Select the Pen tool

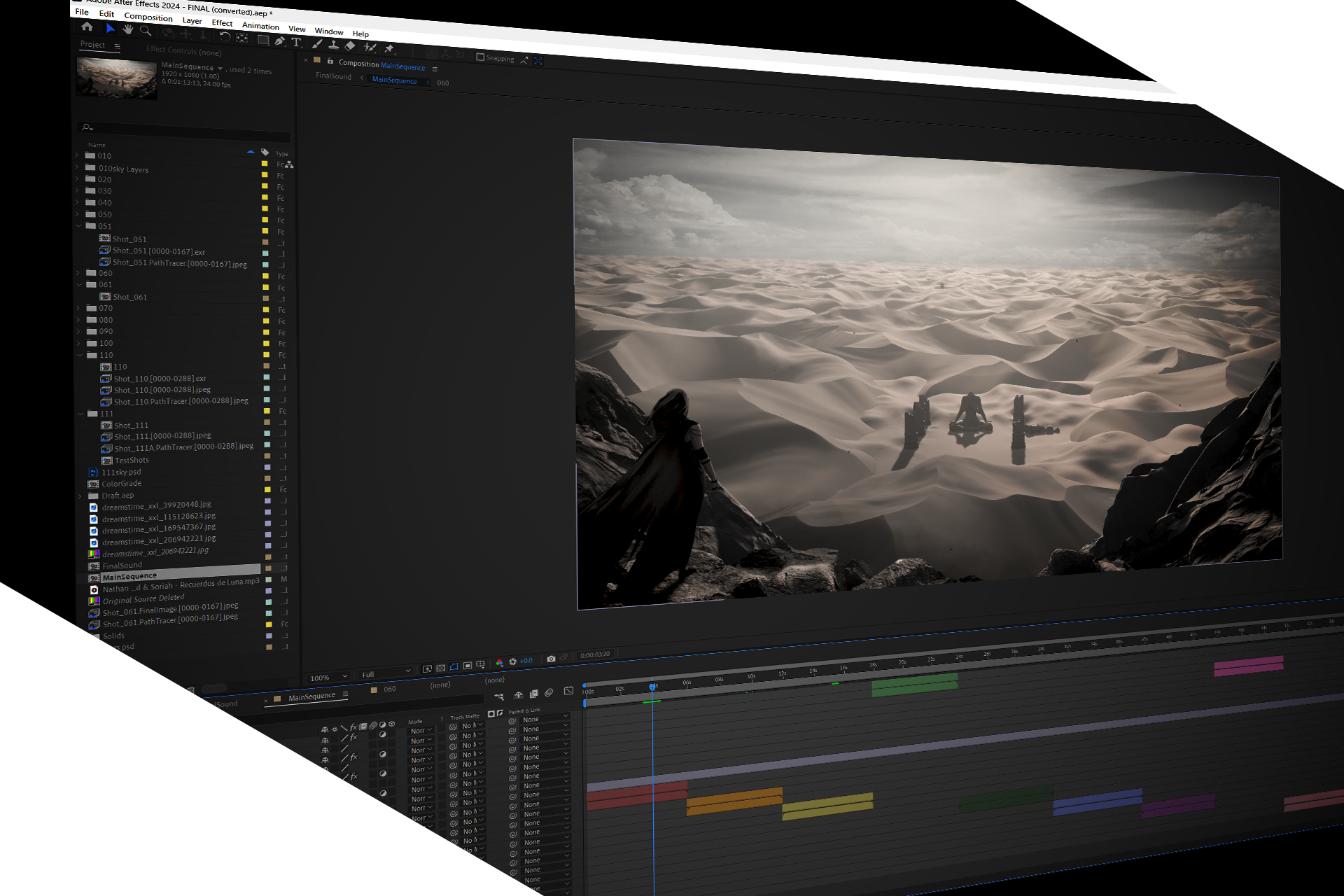(279, 41)
